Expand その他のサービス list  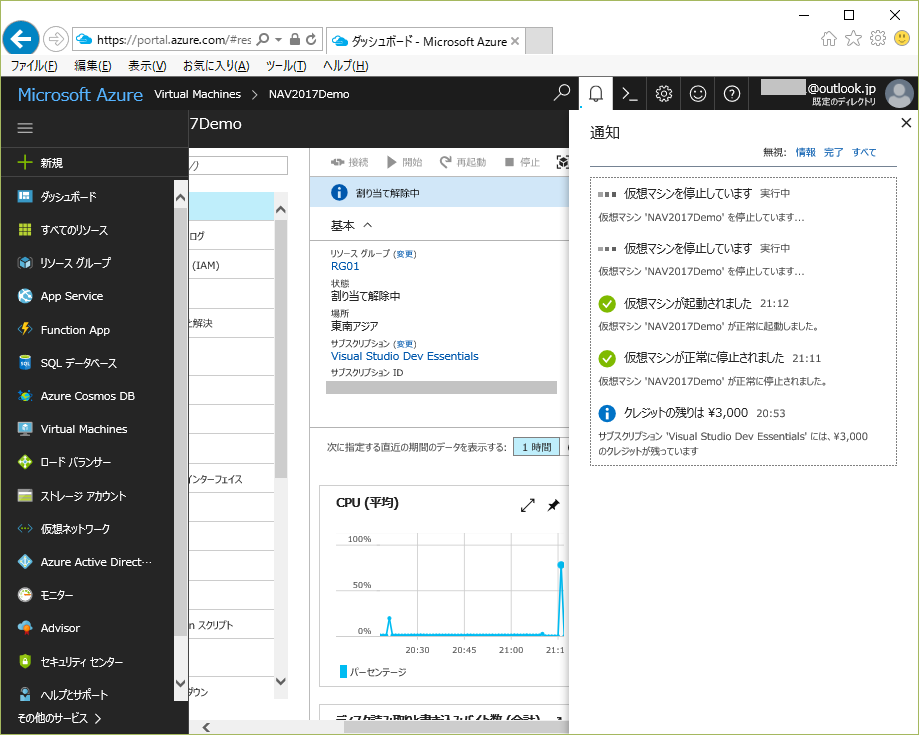click(x=59, y=718)
